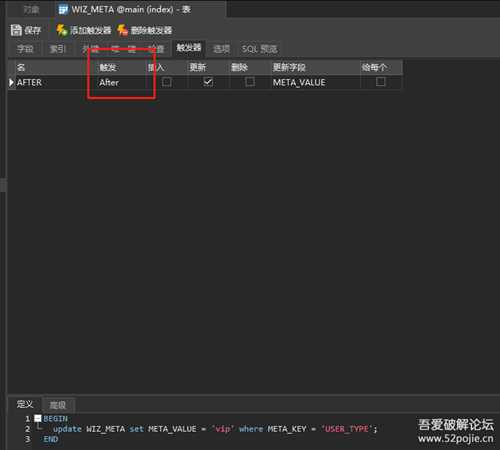Click the row indicator arrow beside AFTER

(12, 82)
